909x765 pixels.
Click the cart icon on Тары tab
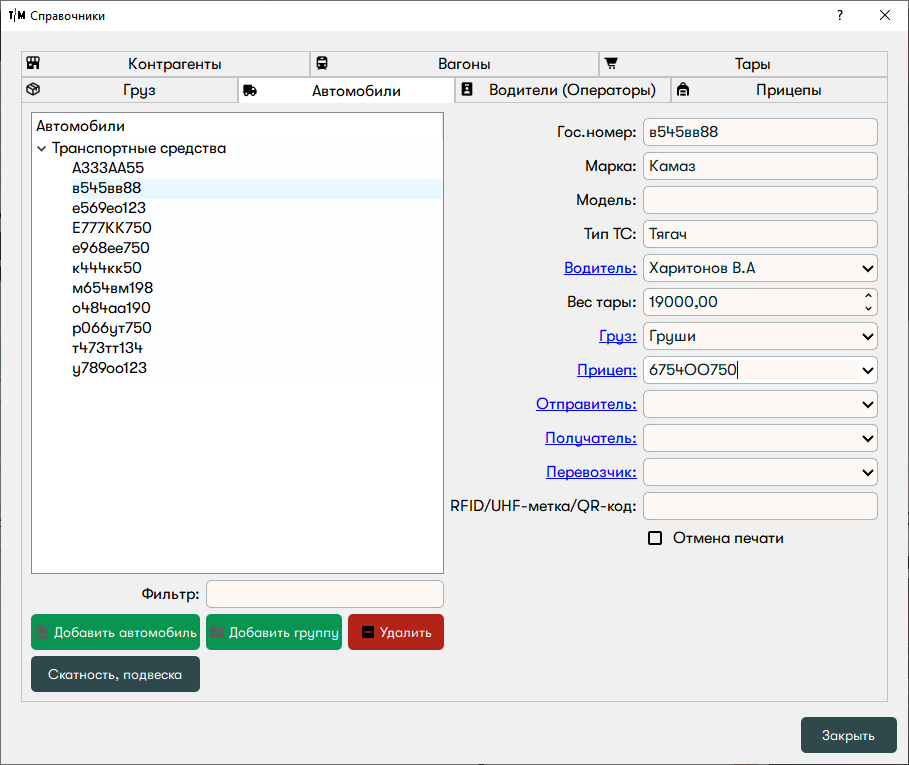(x=611, y=63)
